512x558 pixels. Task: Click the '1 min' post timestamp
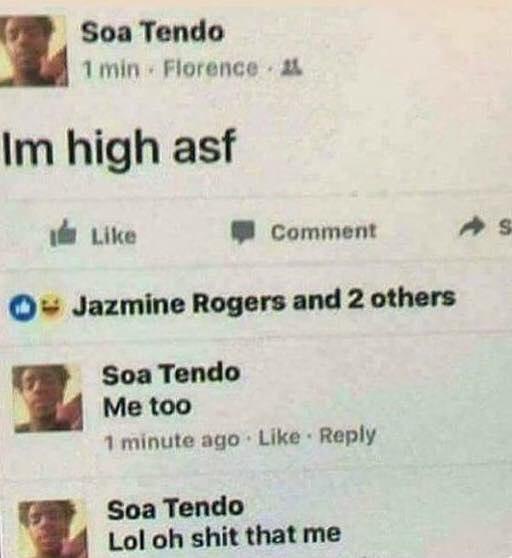[110, 69]
